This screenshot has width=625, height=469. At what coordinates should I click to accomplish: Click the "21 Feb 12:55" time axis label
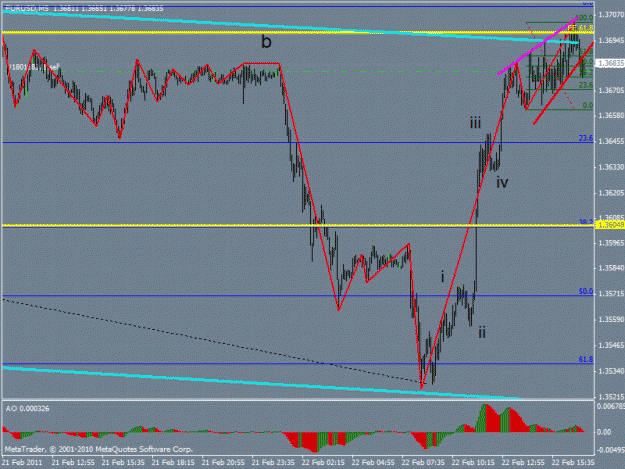73,462
